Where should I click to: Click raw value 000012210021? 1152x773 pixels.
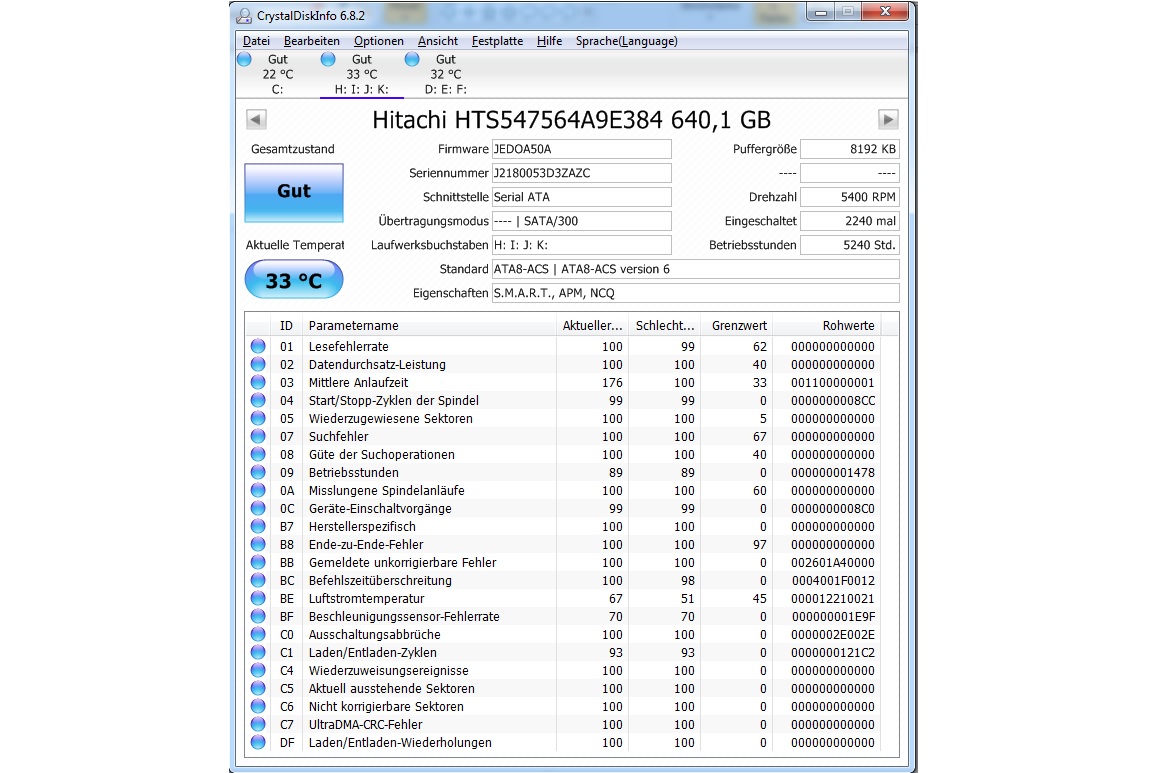[832, 599]
